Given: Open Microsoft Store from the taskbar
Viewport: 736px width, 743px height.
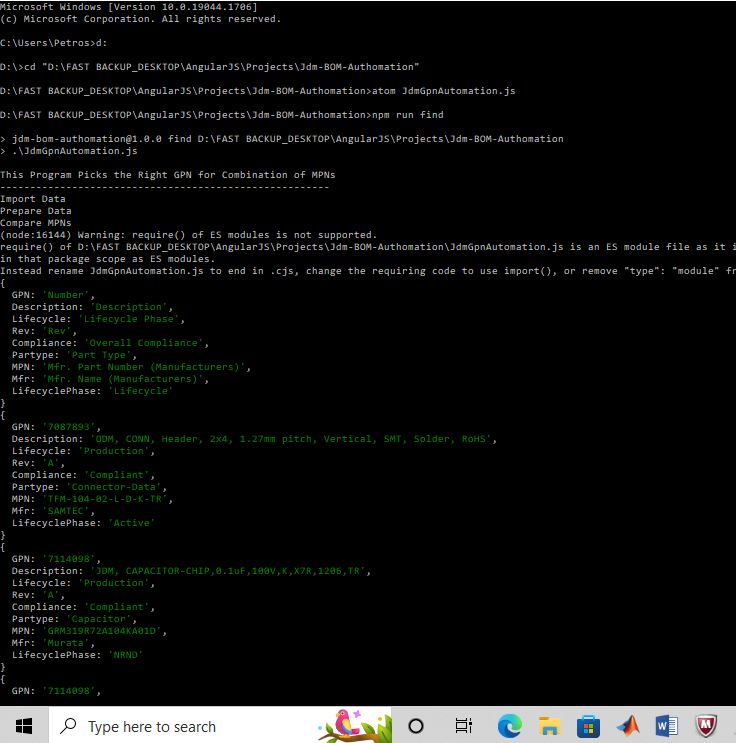Looking at the screenshot, I should [x=588, y=726].
